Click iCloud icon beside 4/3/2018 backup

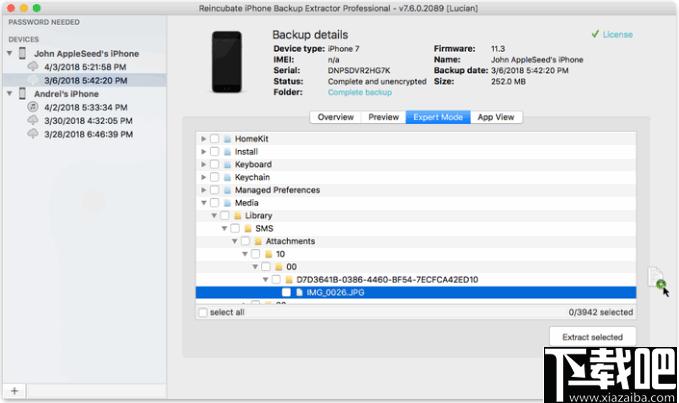33,66
